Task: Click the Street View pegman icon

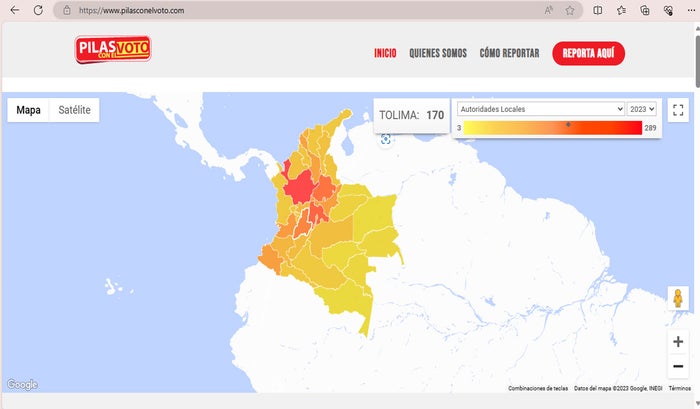Action: click(678, 299)
